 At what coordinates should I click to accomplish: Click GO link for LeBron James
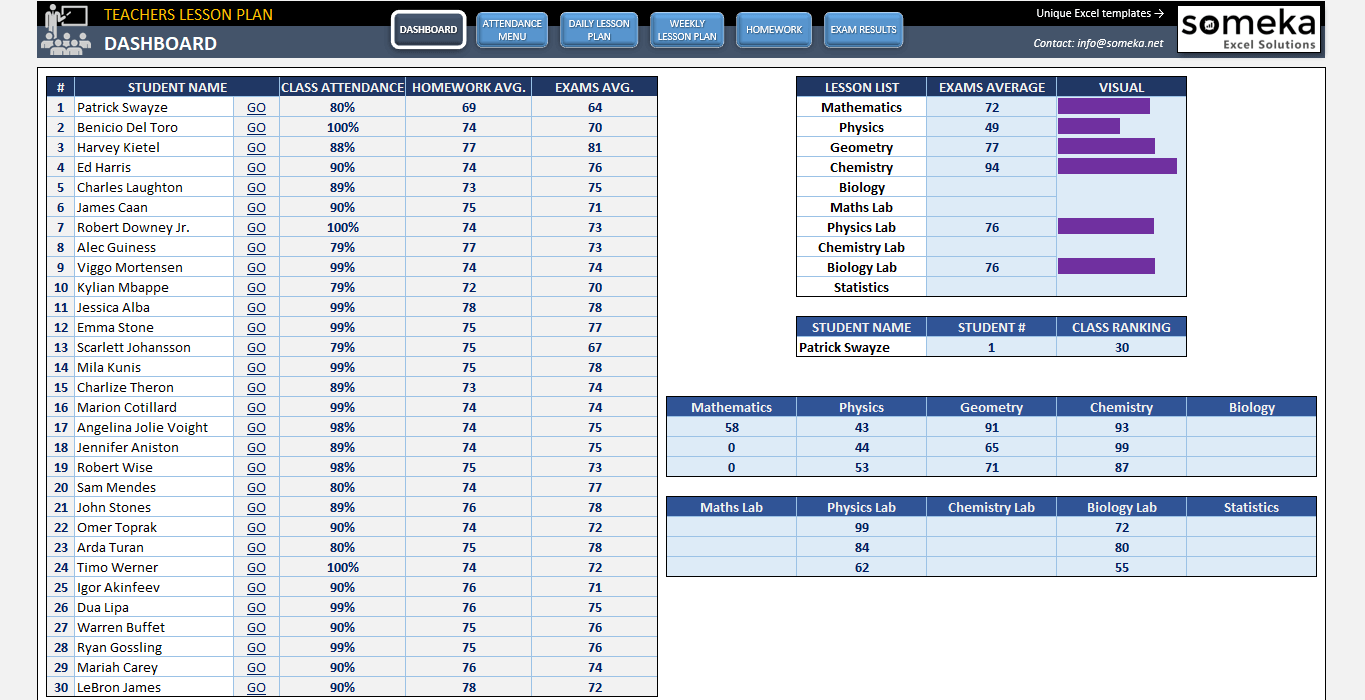[256, 687]
